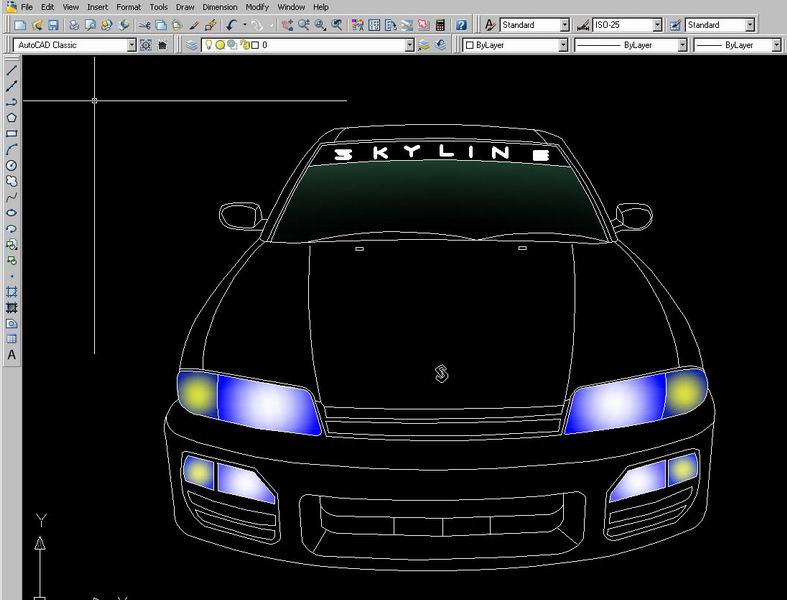The image size is (787, 600).
Task: Open the Layer Properties Manager
Action: click(192, 45)
